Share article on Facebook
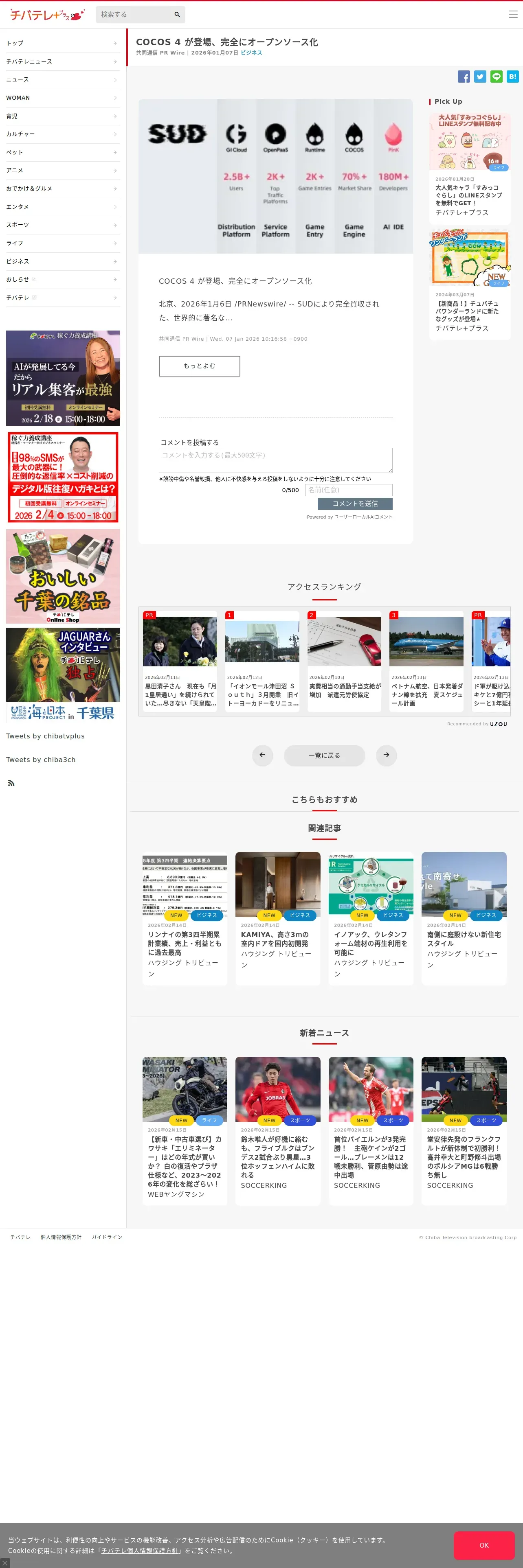This screenshot has height=1568, width=523. 464,77
